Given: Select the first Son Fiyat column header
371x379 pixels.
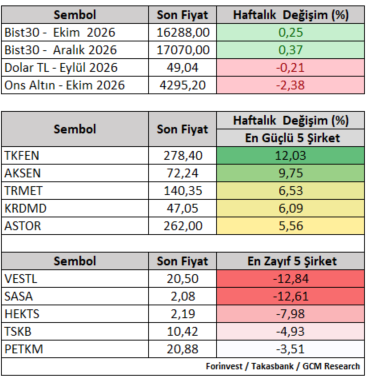Looking at the screenshot, I should click(x=183, y=15).
